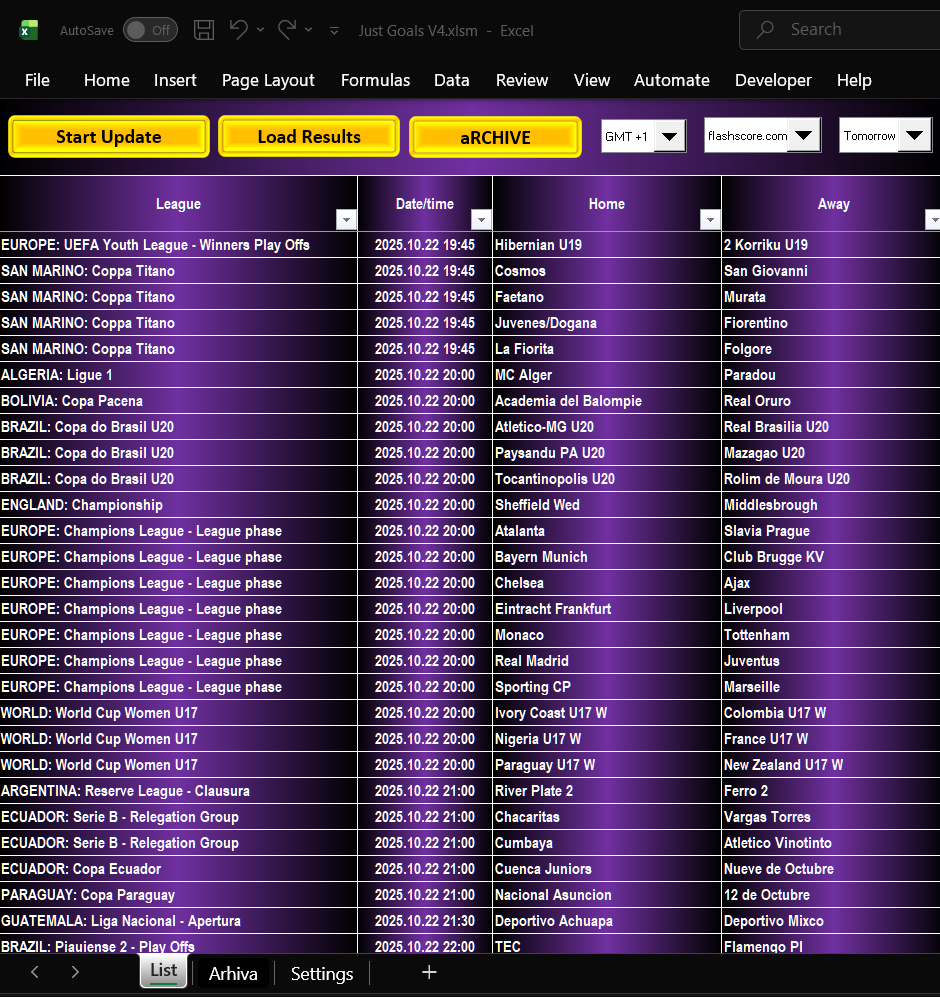
Task: Click the Save floppy disk icon
Action: [x=204, y=30]
